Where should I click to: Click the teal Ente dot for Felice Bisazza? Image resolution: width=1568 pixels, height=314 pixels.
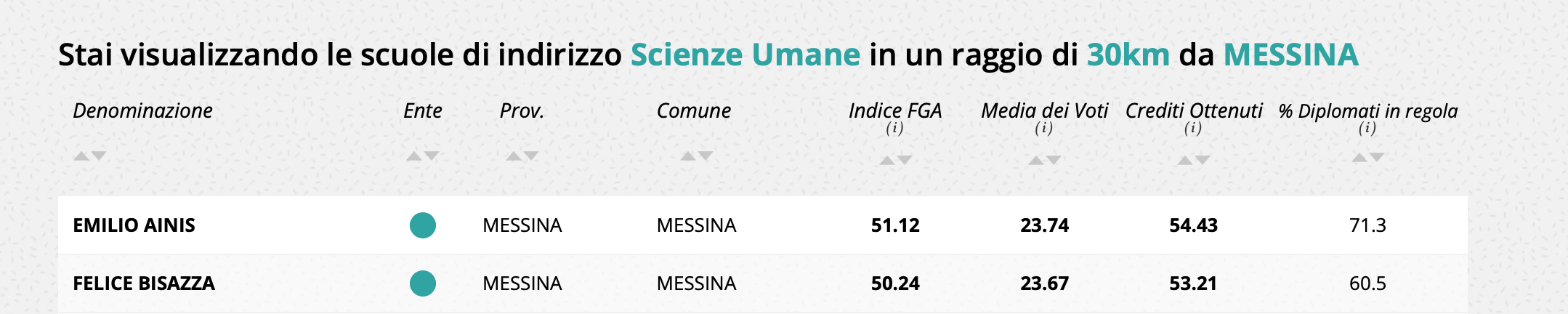pos(423,283)
